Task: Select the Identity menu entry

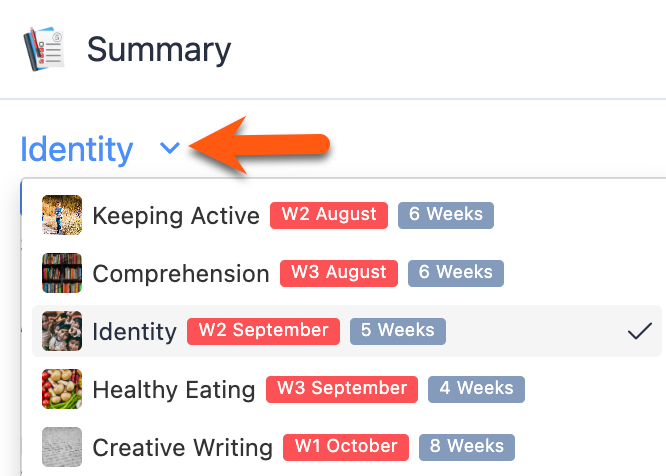Action: click(x=134, y=331)
